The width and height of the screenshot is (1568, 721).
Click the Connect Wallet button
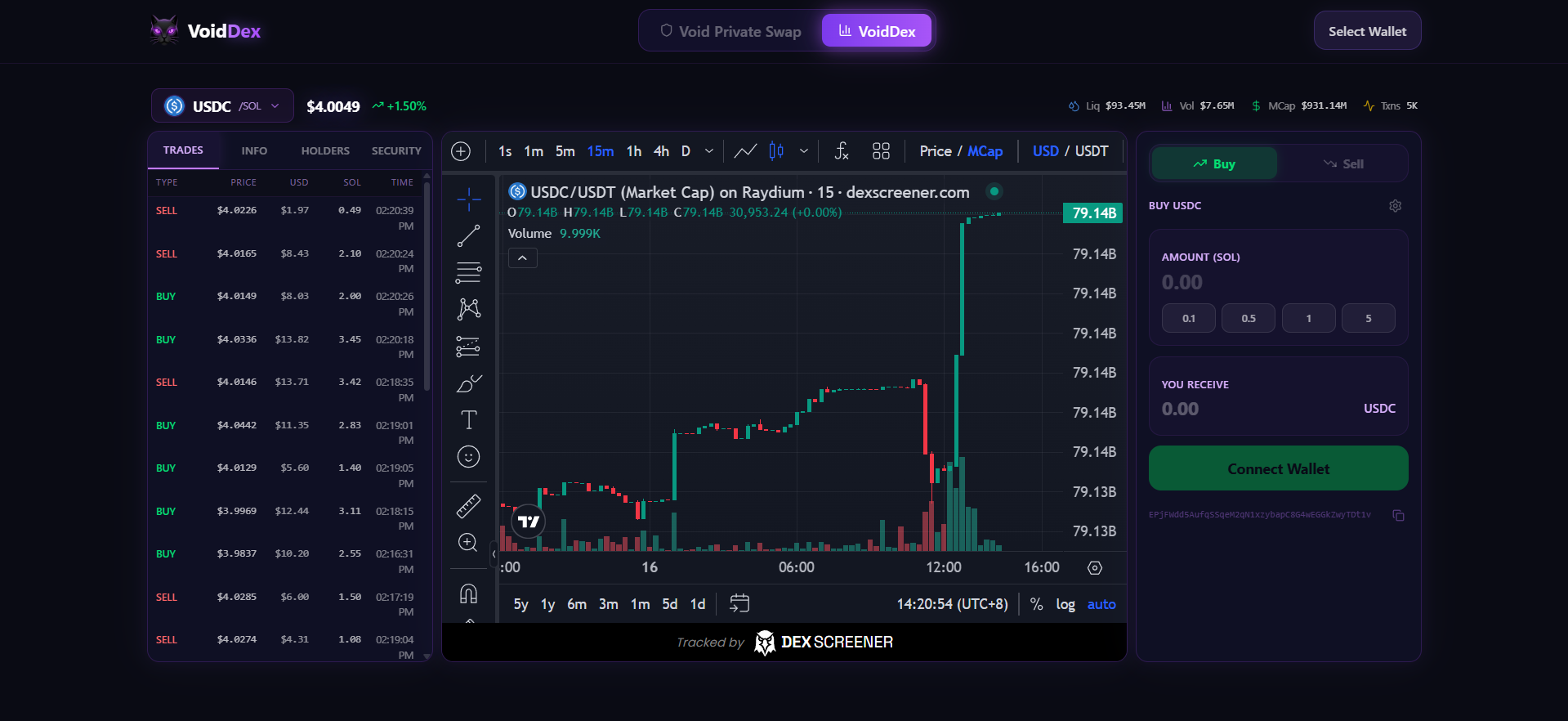(1278, 468)
